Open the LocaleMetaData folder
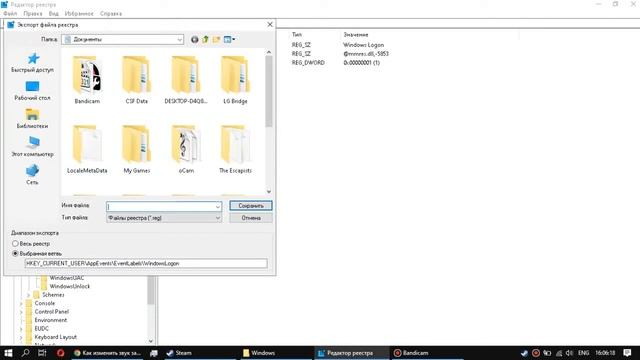Screen dimensions: 640x360 (x=87, y=149)
